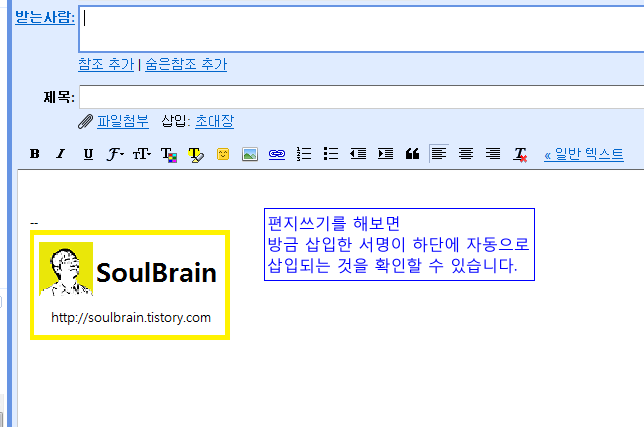The height and width of the screenshot is (427, 644).
Task: Click 참조 추가 to add Cc
Action: [106, 64]
